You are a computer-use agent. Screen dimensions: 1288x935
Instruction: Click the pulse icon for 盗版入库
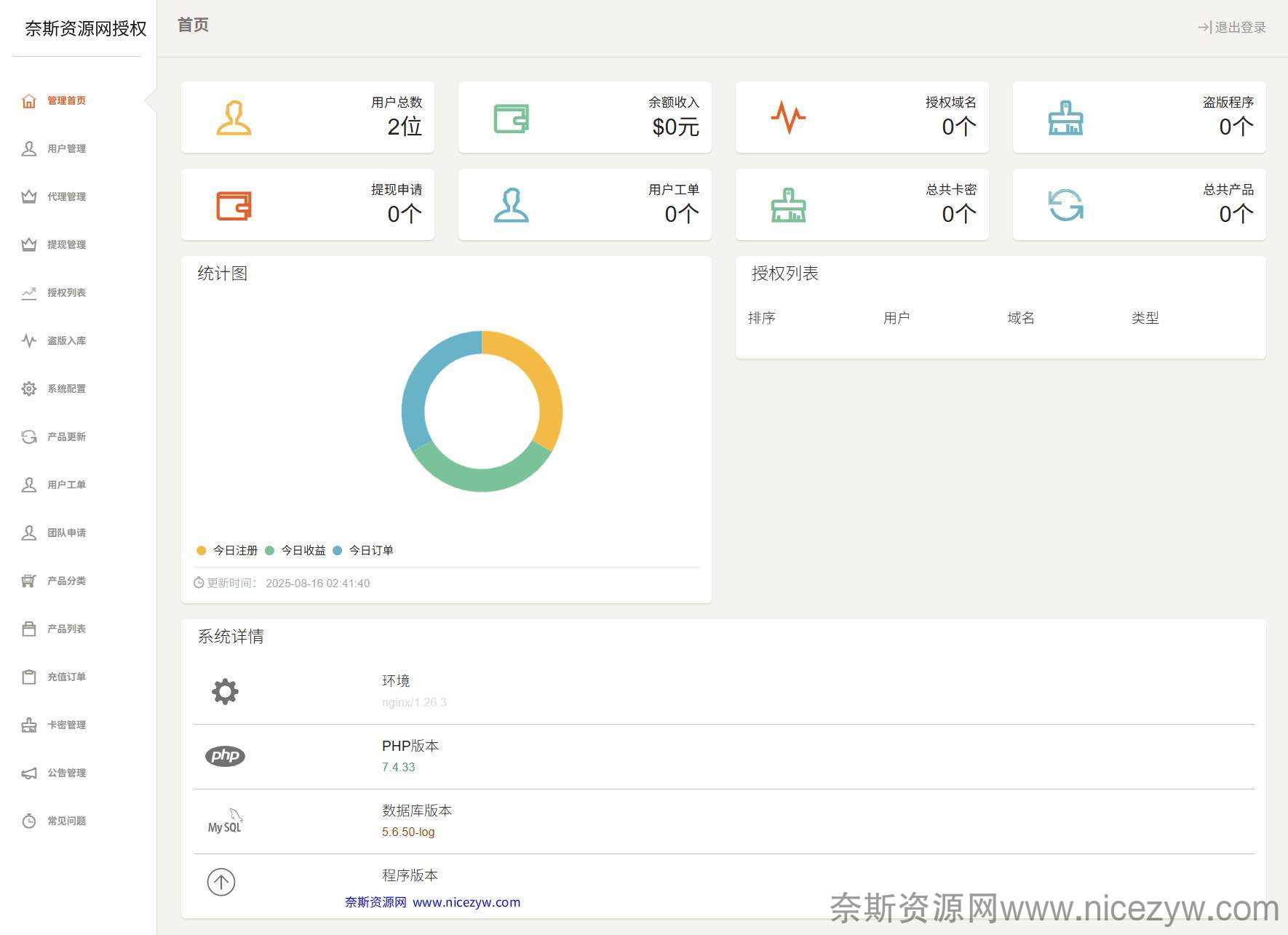pyautogui.click(x=29, y=341)
